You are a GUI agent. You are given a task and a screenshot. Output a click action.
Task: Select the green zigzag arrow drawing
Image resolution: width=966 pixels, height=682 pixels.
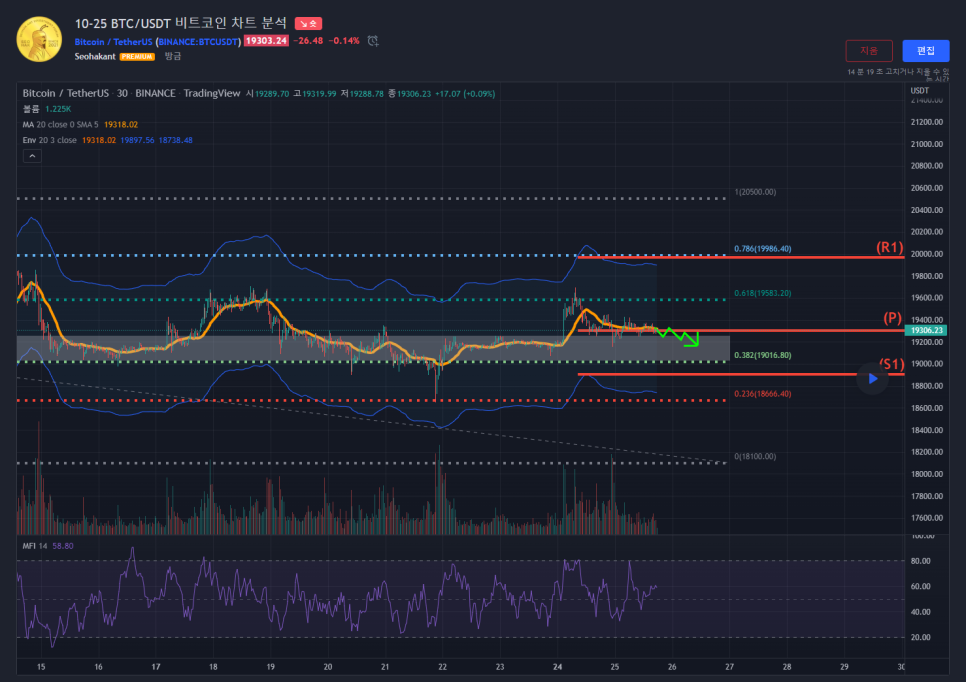tap(678, 336)
